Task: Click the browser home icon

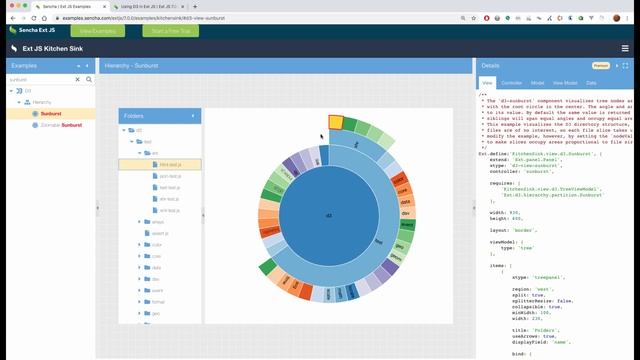Action: tap(44, 18)
